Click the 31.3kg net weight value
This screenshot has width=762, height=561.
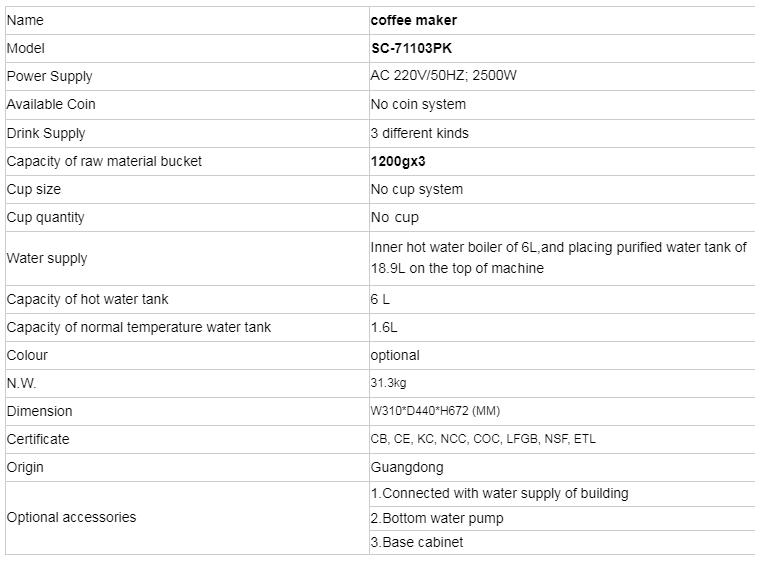pyautogui.click(x=388, y=383)
